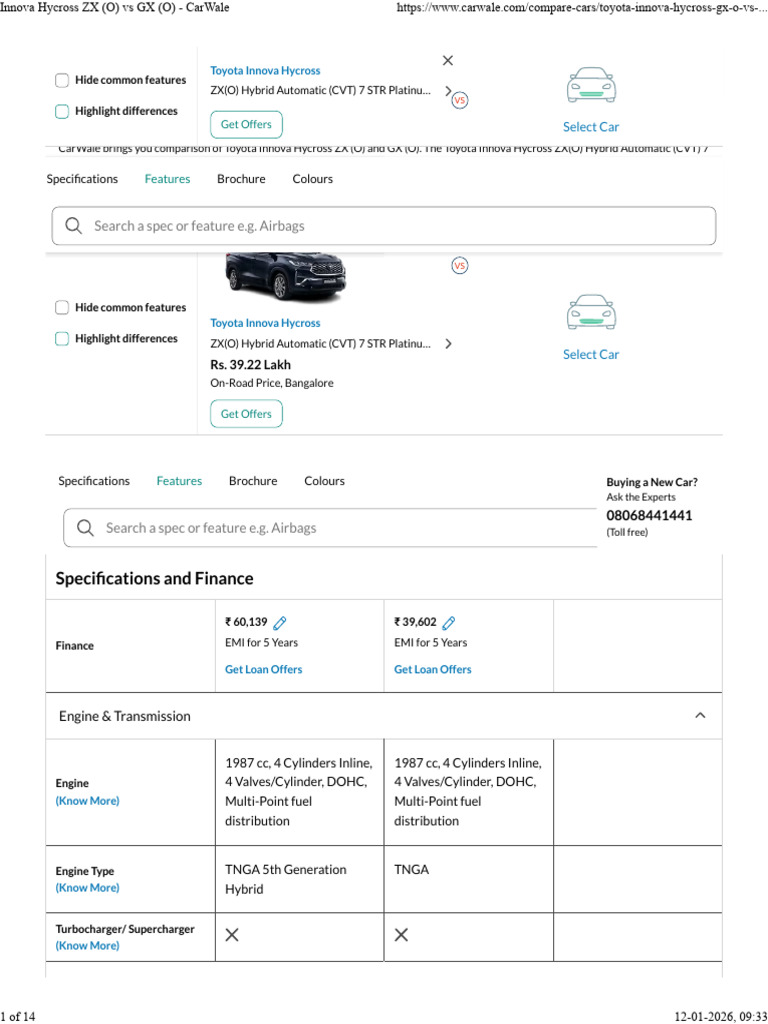Collapse the Engine & Transmission section
The height and width of the screenshot is (1024, 768).
(700, 716)
